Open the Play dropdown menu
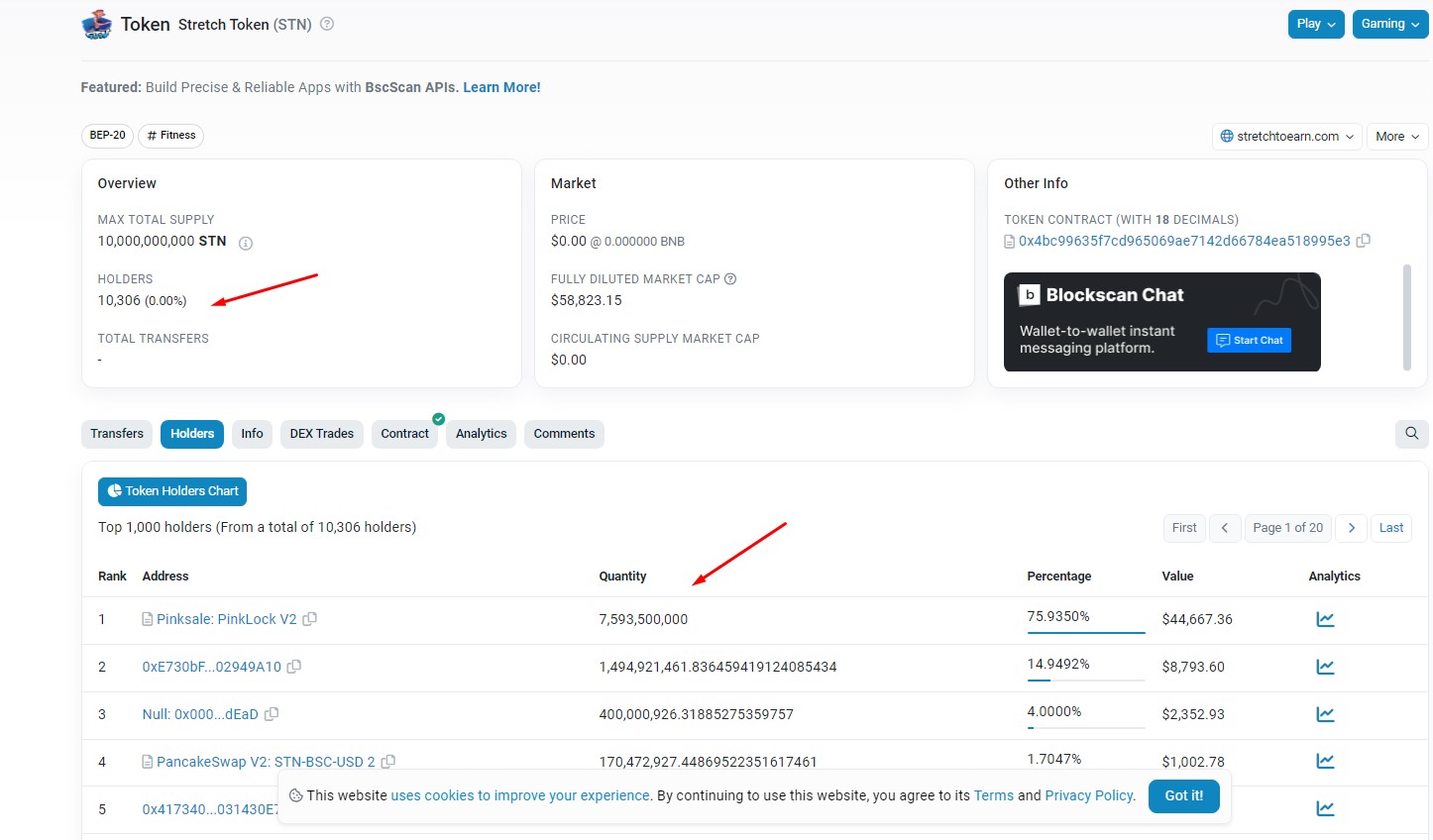Viewport: 1433px width, 840px height. click(1316, 24)
